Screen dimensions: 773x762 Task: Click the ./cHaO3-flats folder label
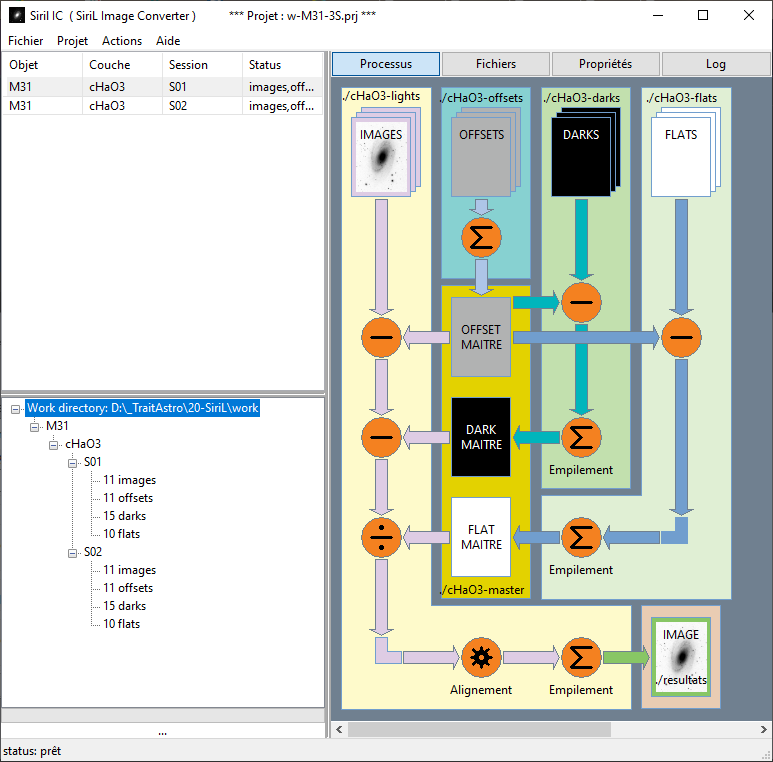coord(682,98)
